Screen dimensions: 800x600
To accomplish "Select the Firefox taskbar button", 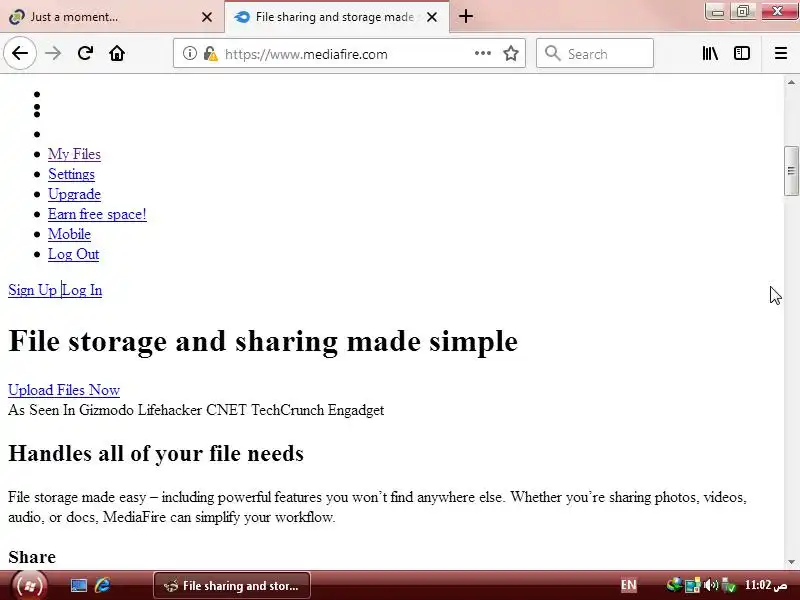I will pos(232,585).
